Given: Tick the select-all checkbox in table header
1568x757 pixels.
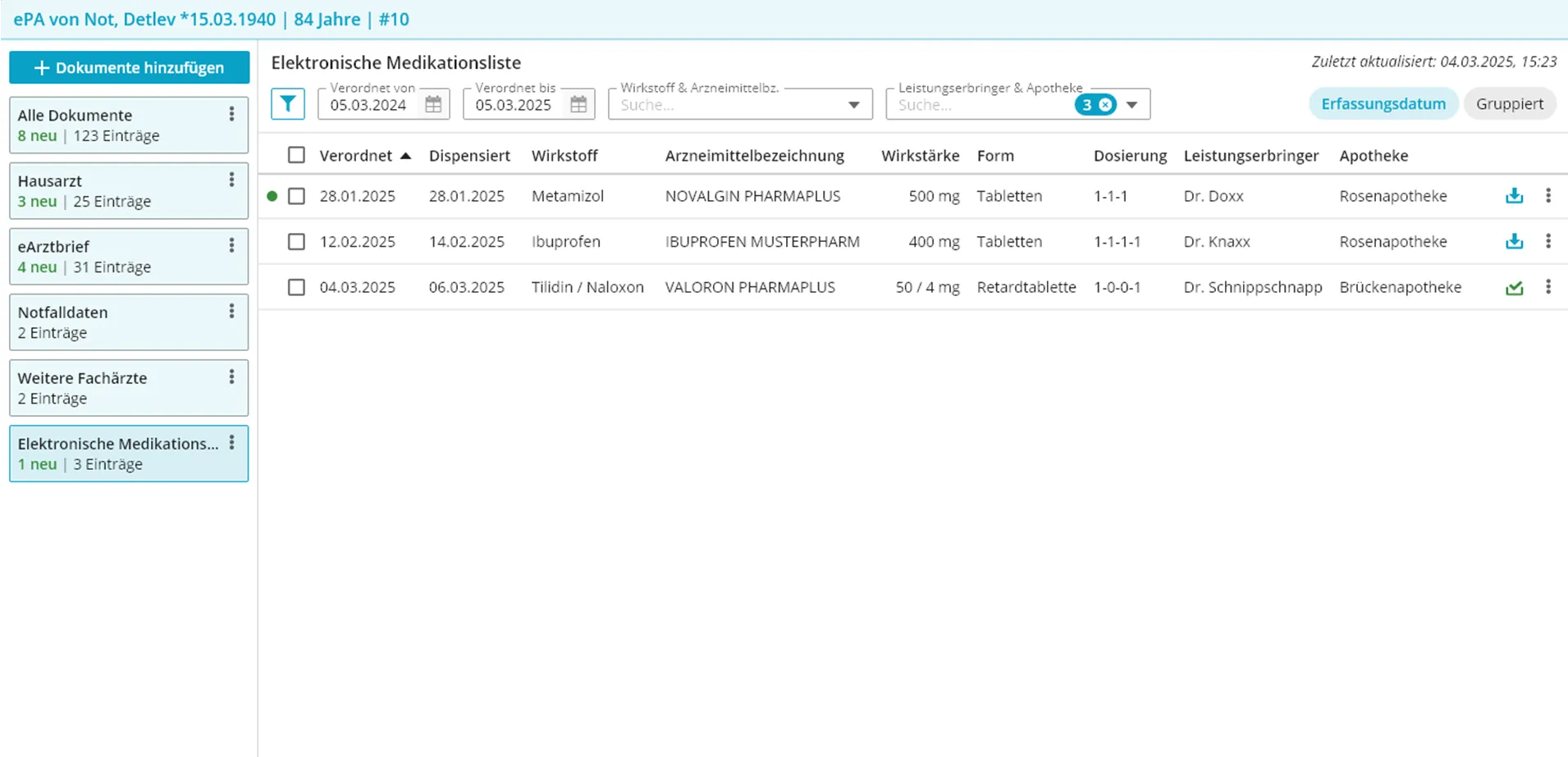Looking at the screenshot, I should click(x=296, y=155).
